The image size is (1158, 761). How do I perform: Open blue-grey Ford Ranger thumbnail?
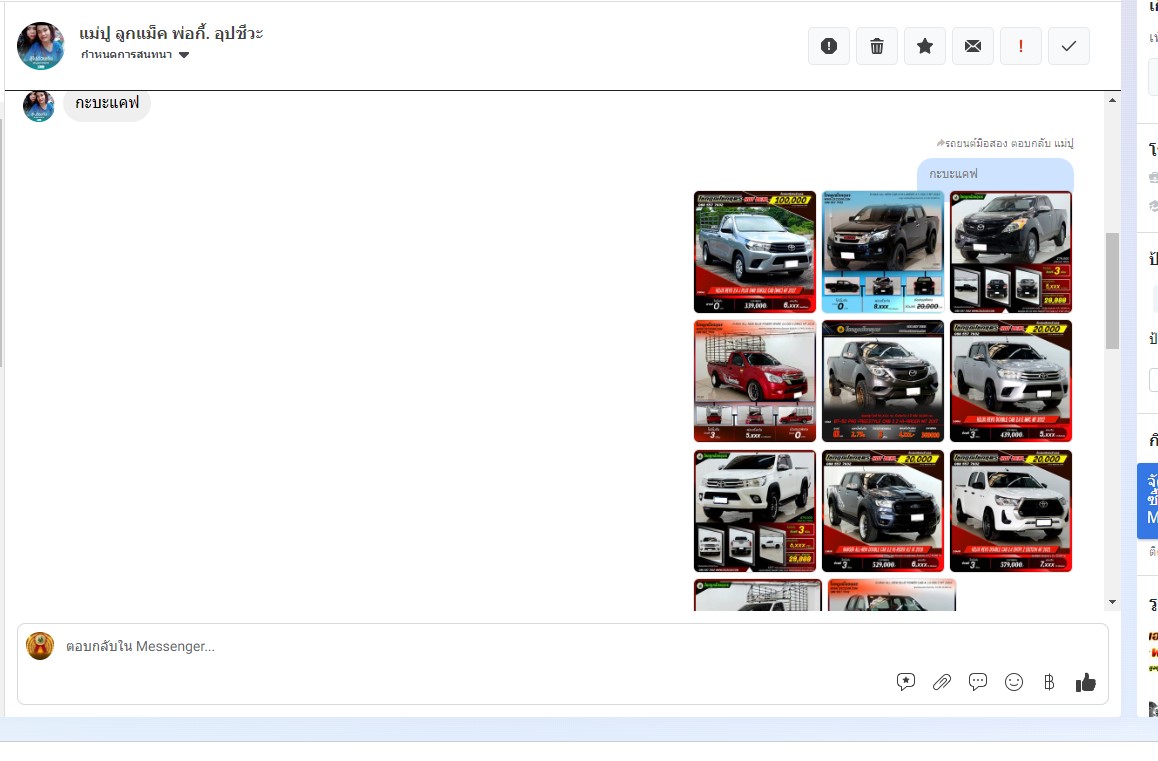click(x=883, y=511)
